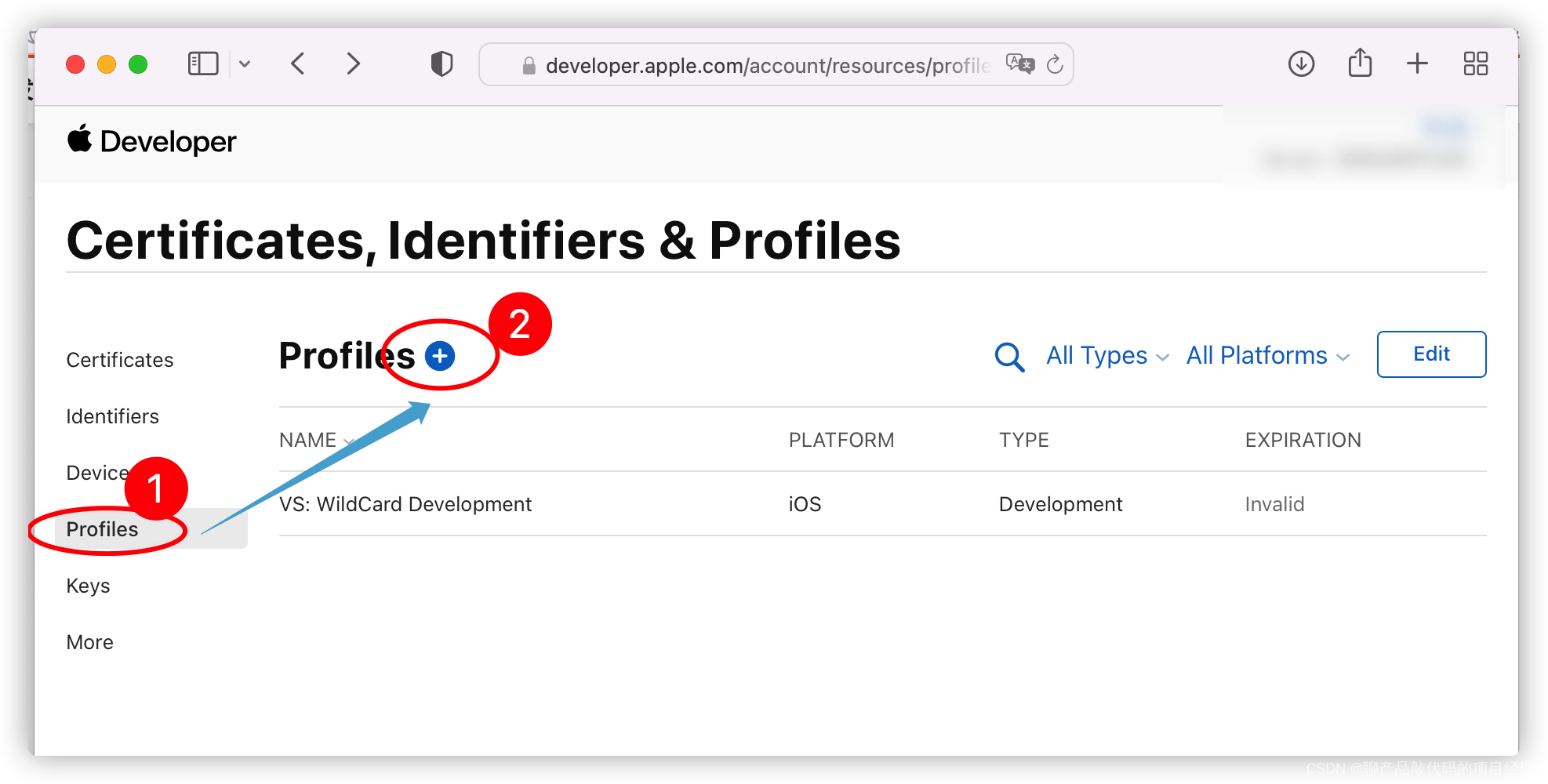Open the Identifiers section
This screenshot has height=784, width=1548.
pos(113,416)
